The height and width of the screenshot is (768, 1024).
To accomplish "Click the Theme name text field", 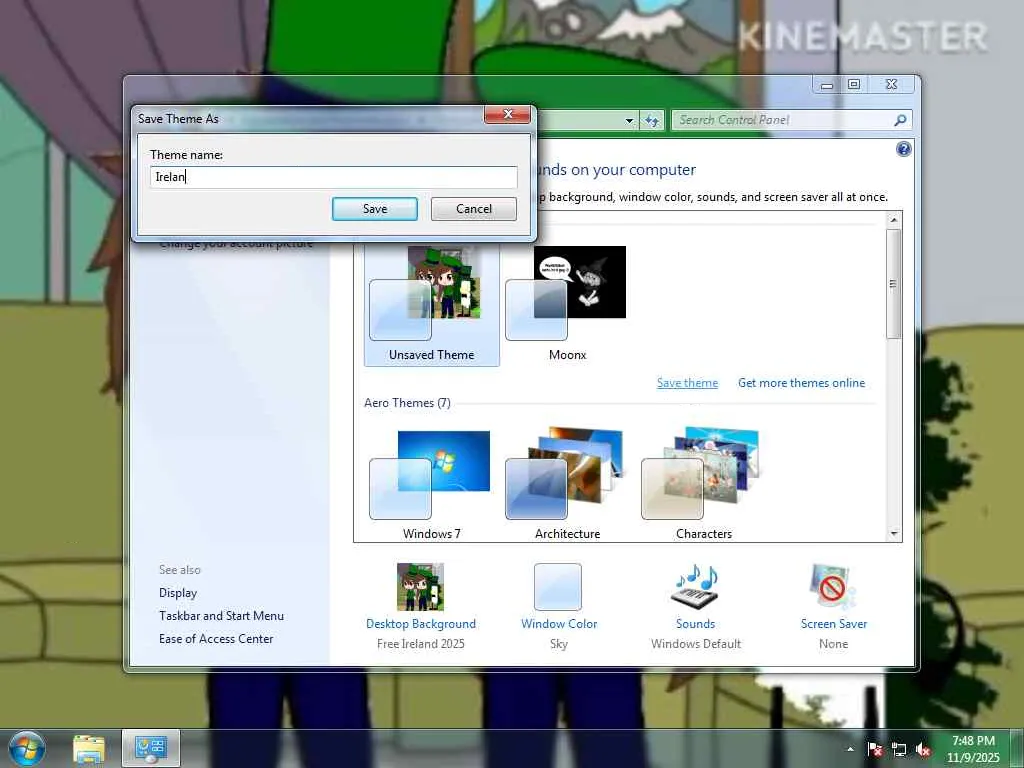I will (x=333, y=177).
